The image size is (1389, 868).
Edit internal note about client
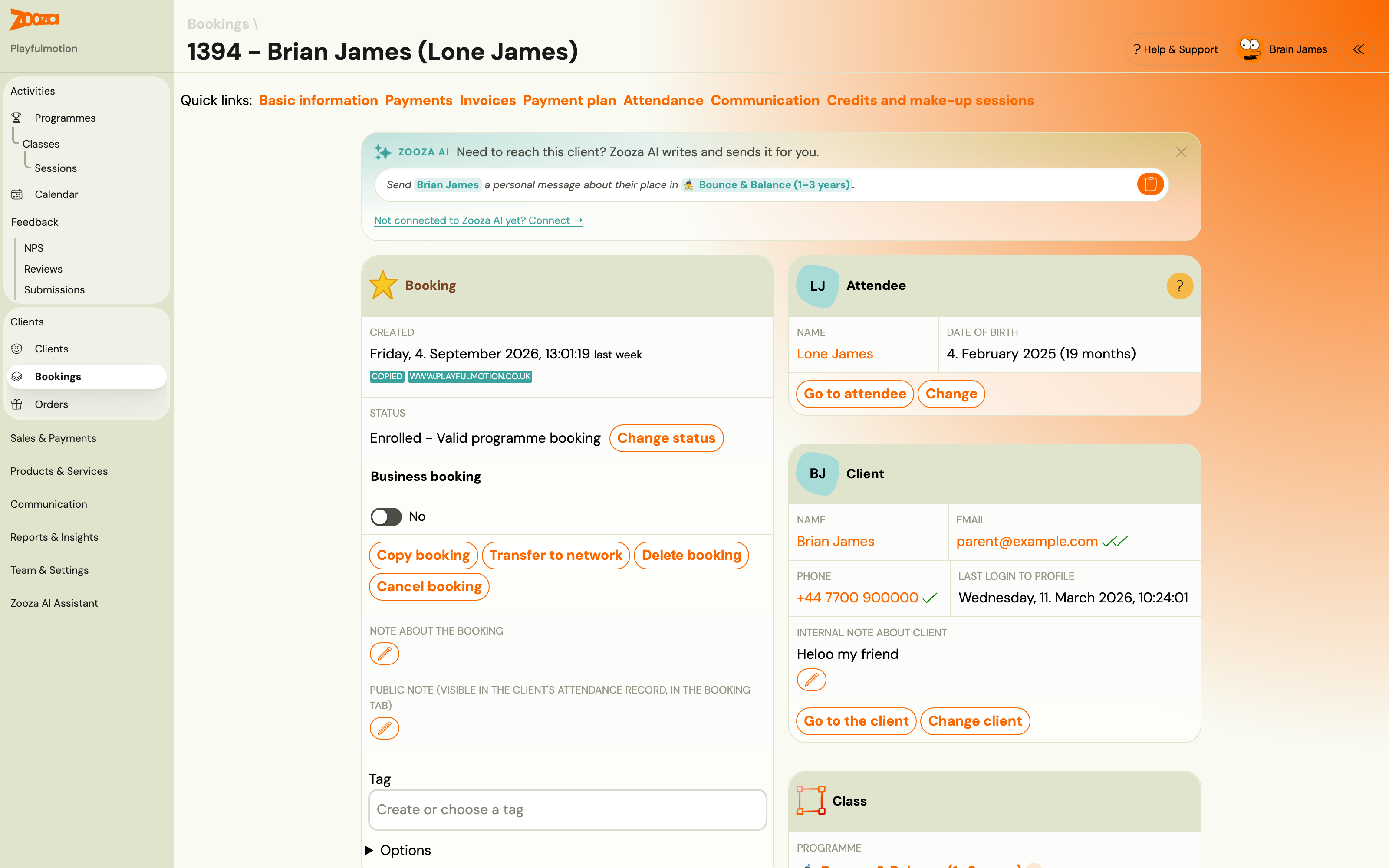click(811, 680)
